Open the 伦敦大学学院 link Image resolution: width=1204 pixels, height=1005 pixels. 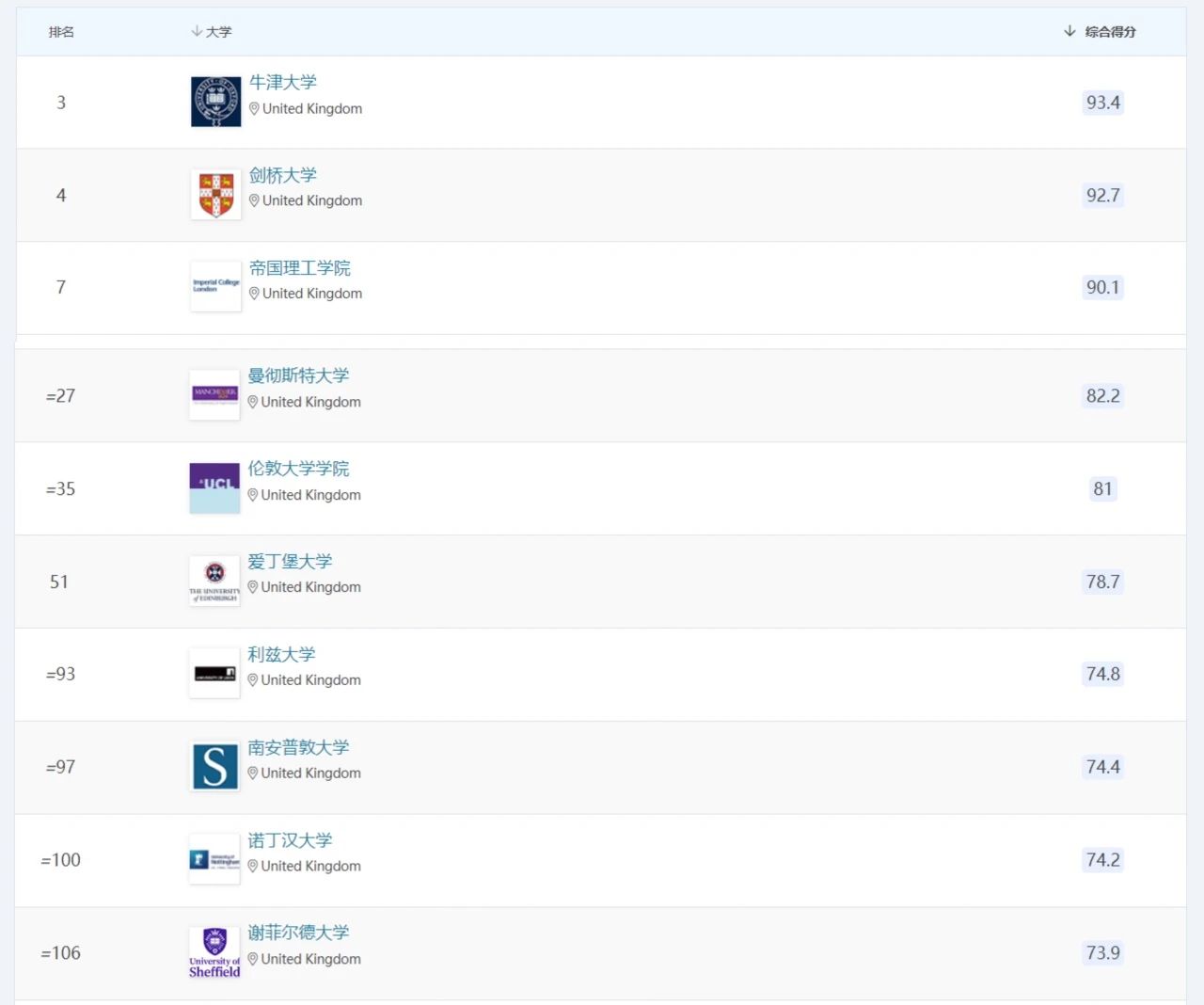pos(298,469)
